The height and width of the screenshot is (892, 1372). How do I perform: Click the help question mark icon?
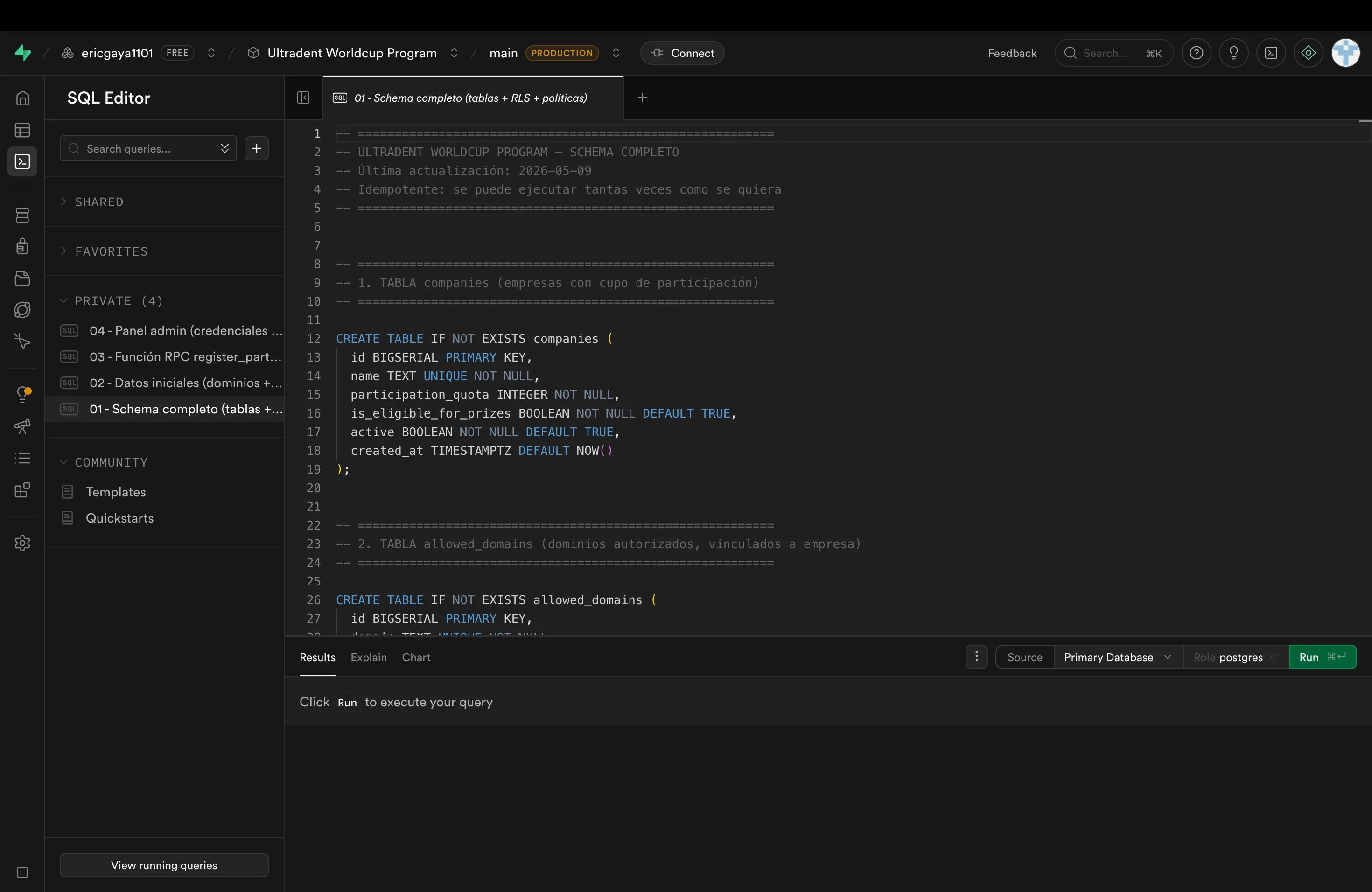coord(1196,53)
